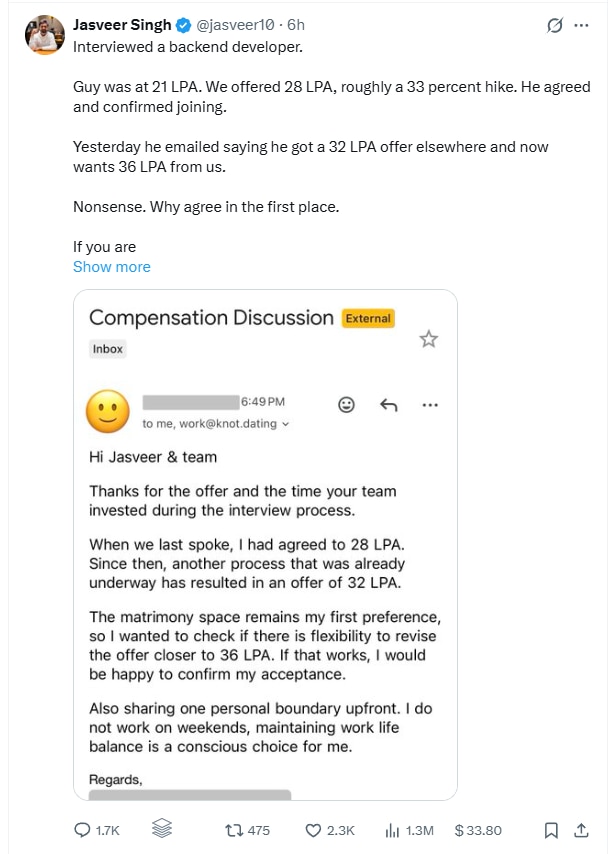Viewport: 610px width, 854px height.
Task: Bookmark this post
Action: 551,830
